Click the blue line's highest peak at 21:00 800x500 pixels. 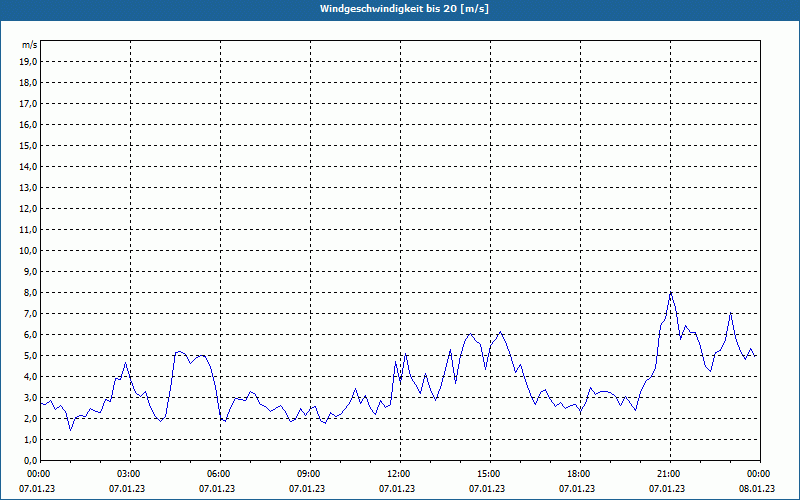pyautogui.click(x=670, y=292)
